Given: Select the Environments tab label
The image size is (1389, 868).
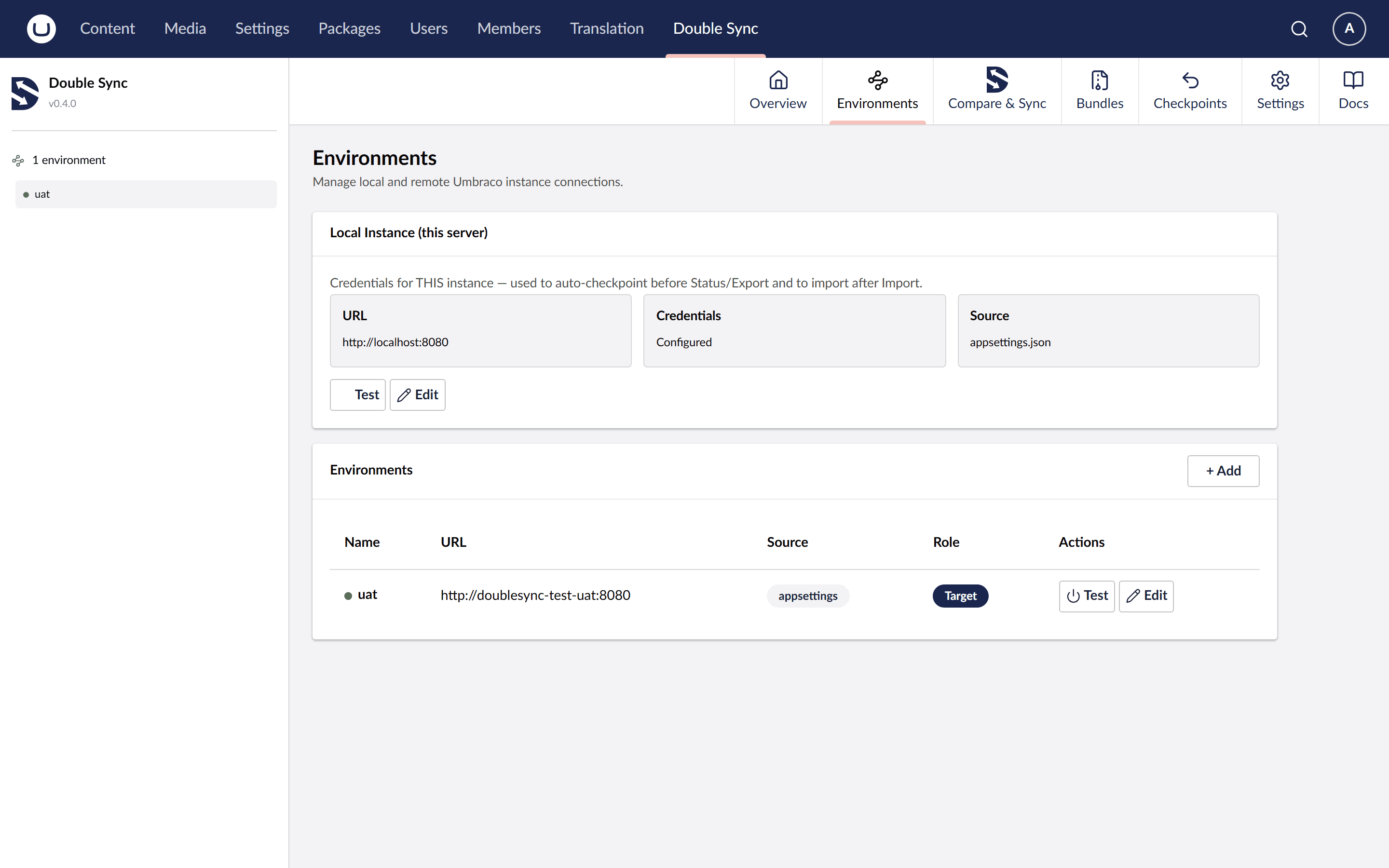Looking at the screenshot, I should click(878, 103).
